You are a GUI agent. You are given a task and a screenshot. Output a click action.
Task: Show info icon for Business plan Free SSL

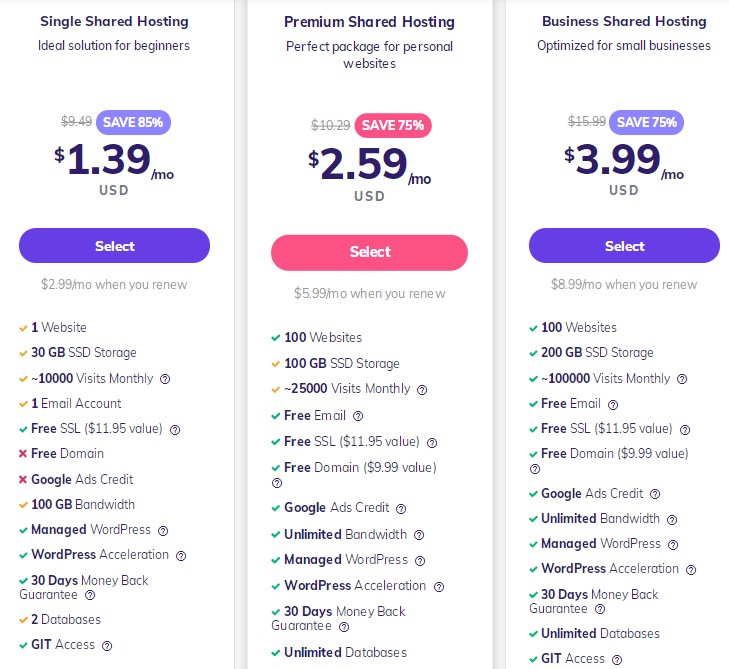(x=685, y=429)
